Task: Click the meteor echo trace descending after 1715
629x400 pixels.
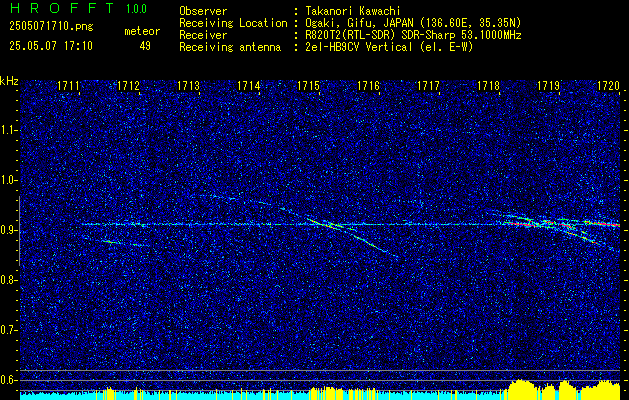Action: point(353,237)
